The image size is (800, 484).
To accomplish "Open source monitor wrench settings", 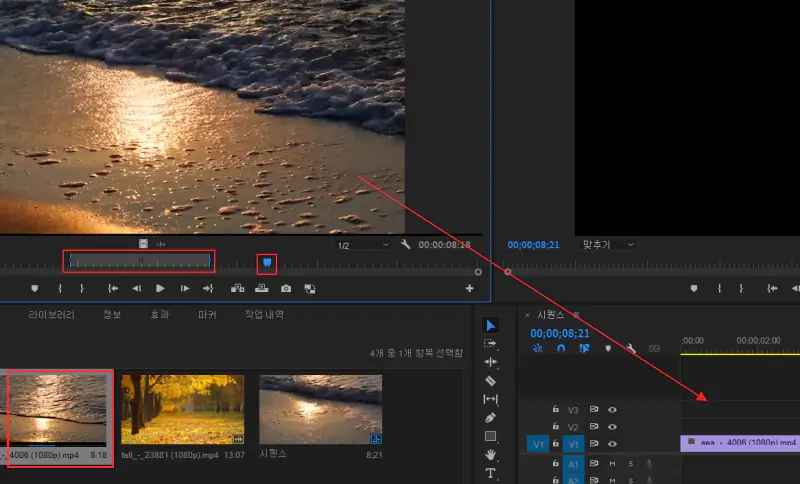I will click(405, 244).
